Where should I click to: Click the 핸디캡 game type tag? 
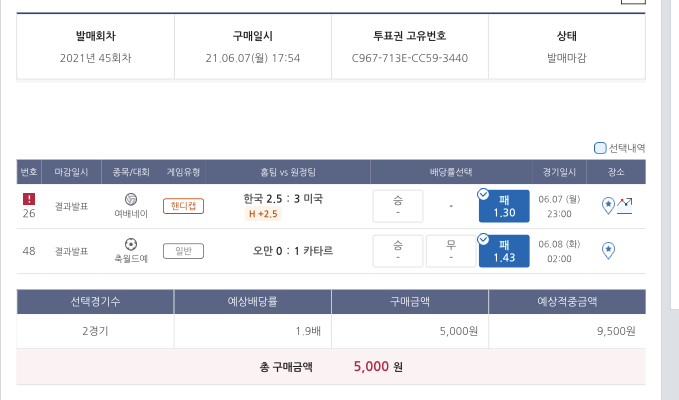183,206
